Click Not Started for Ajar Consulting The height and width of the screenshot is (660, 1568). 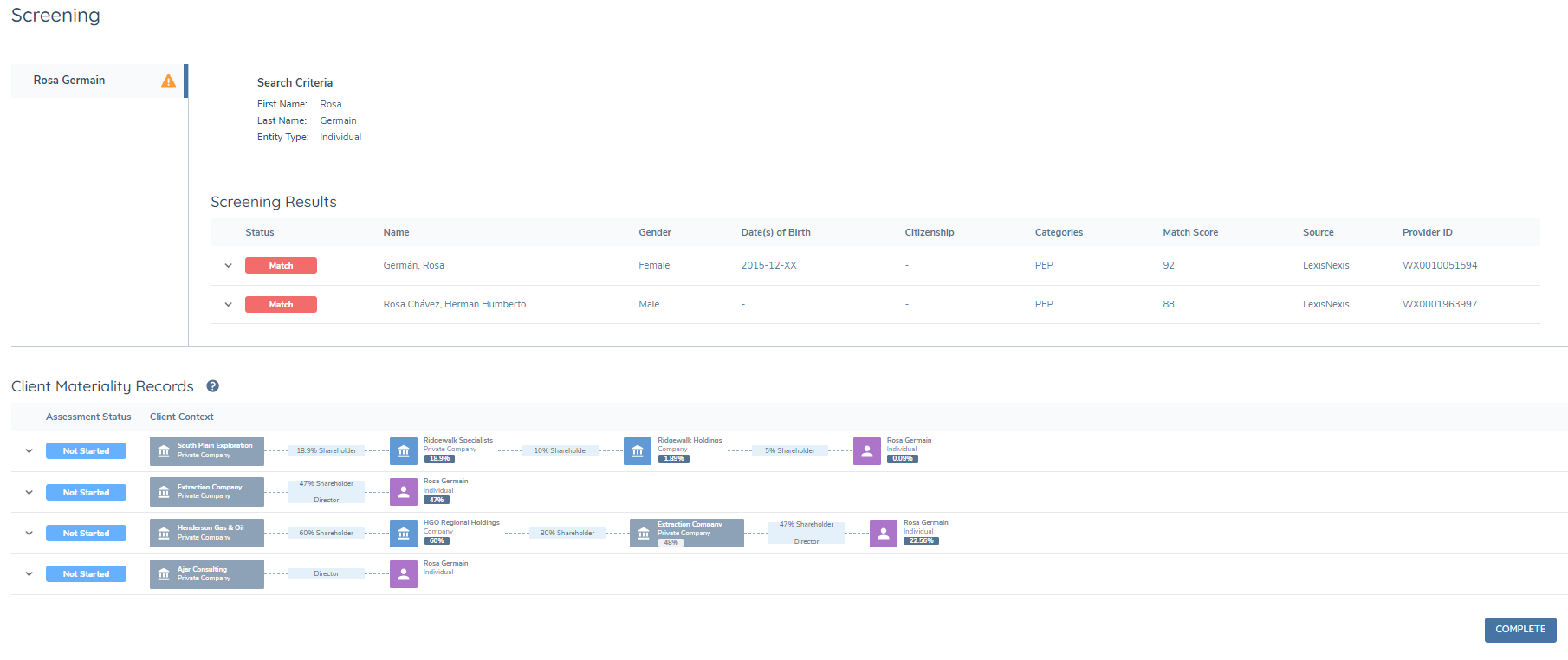coord(86,574)
